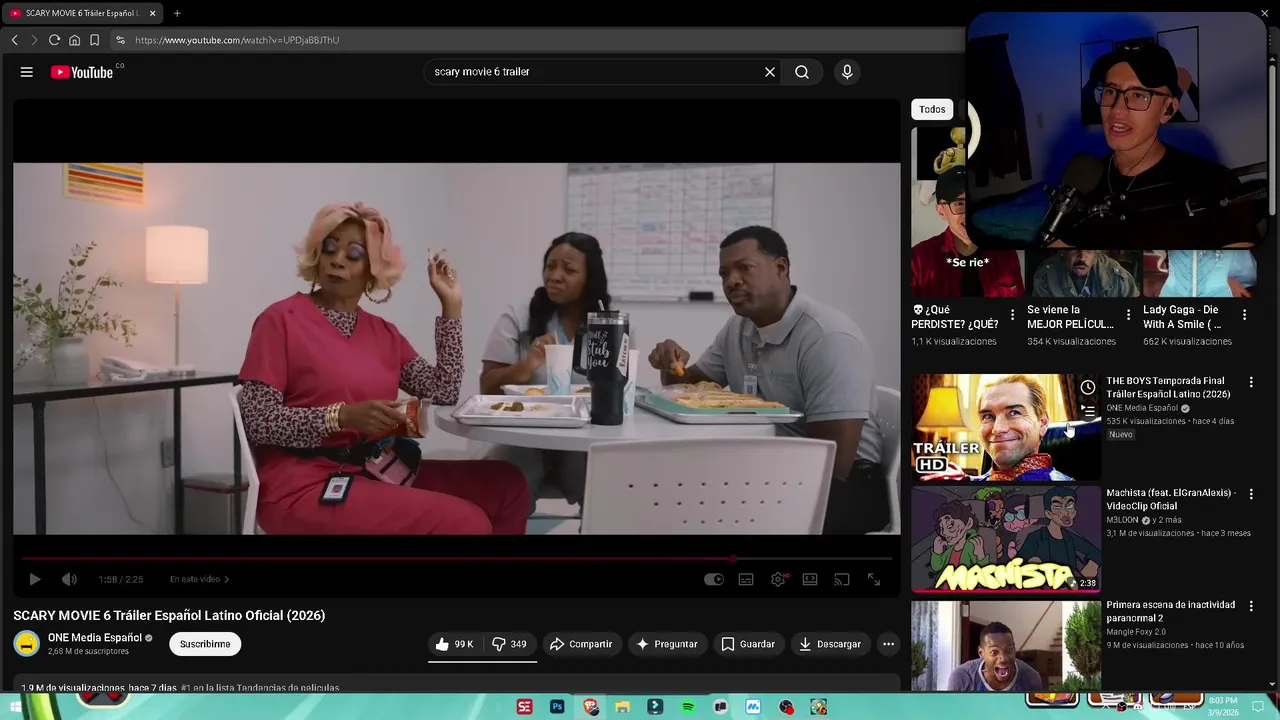Open options for 'Primera escena de inactividad' video

(x=1250, y=606)
